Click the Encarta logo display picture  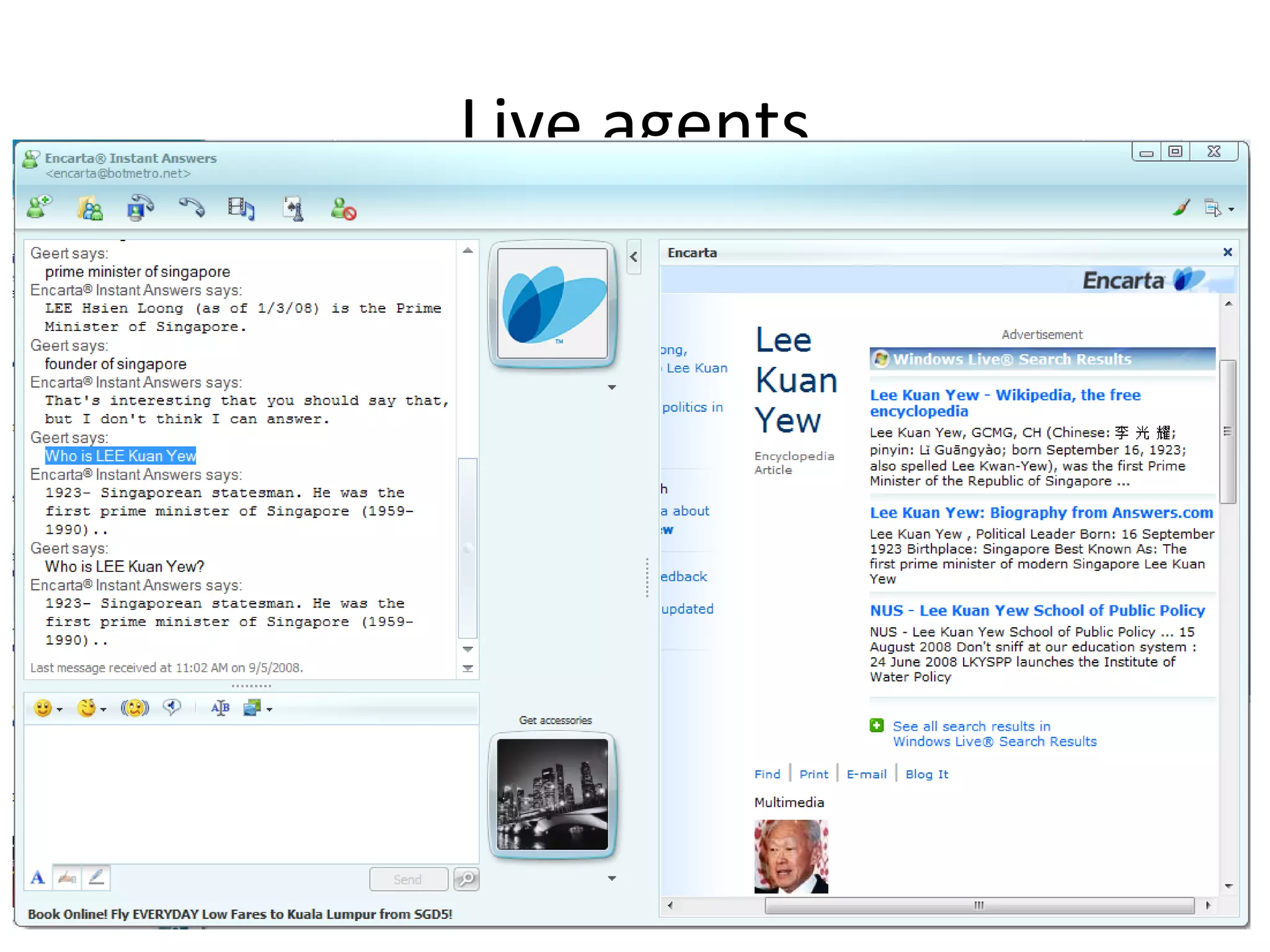coord(553,304)
